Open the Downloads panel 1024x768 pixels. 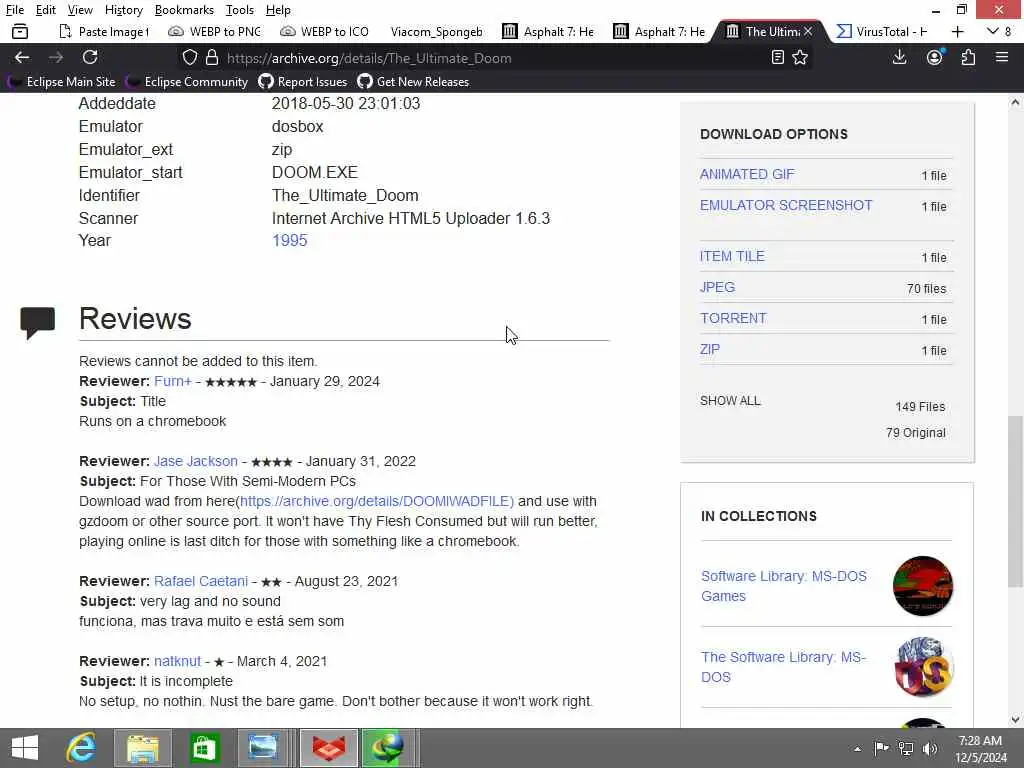(x=899, y=57)
